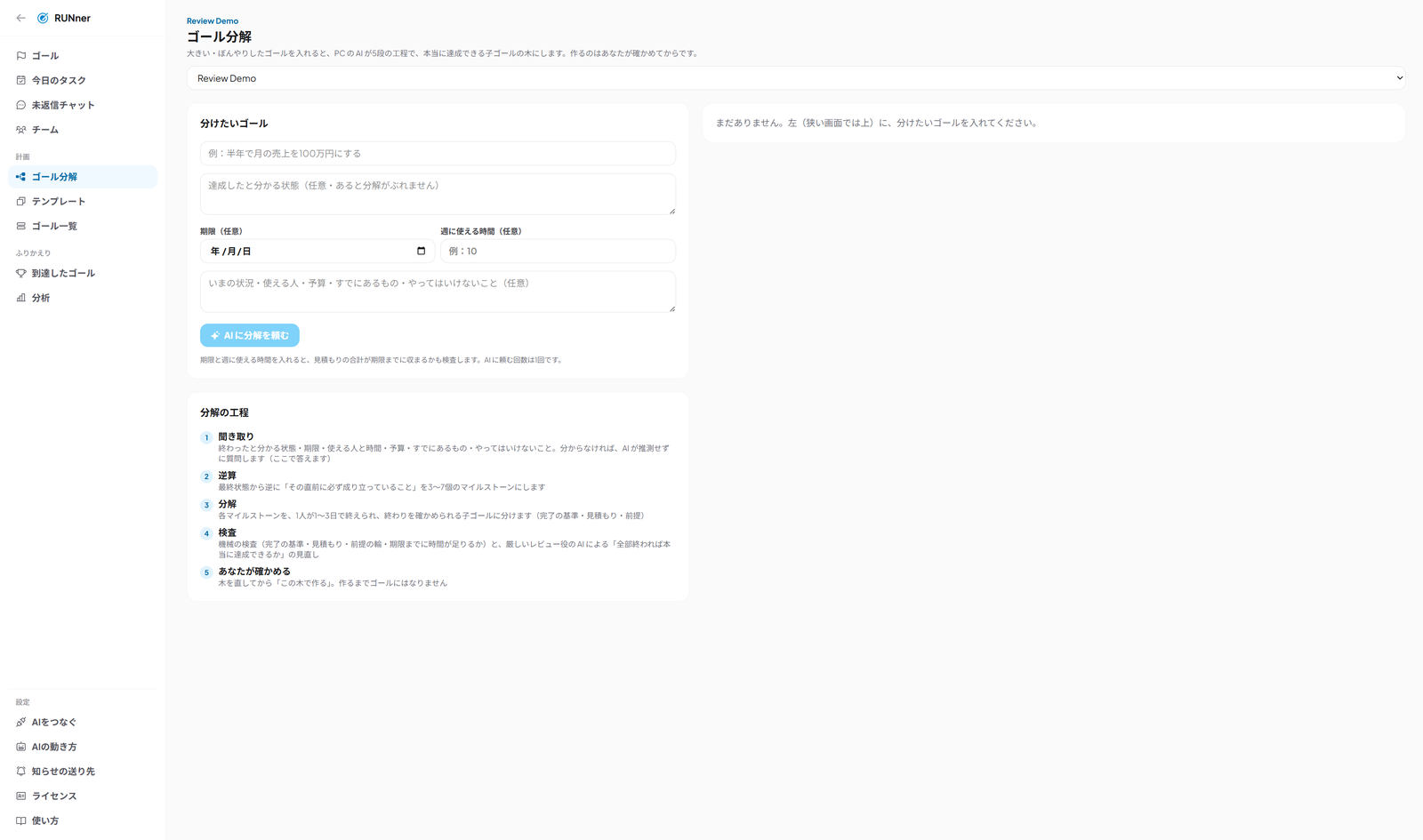Open the Review Demo project dropdown
The height and width of the screenshot is (840, 1423).
click(796, 78)
